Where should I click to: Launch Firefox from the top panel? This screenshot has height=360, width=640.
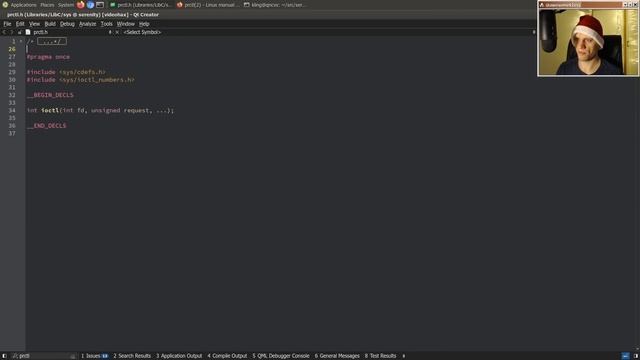point(80,5)
